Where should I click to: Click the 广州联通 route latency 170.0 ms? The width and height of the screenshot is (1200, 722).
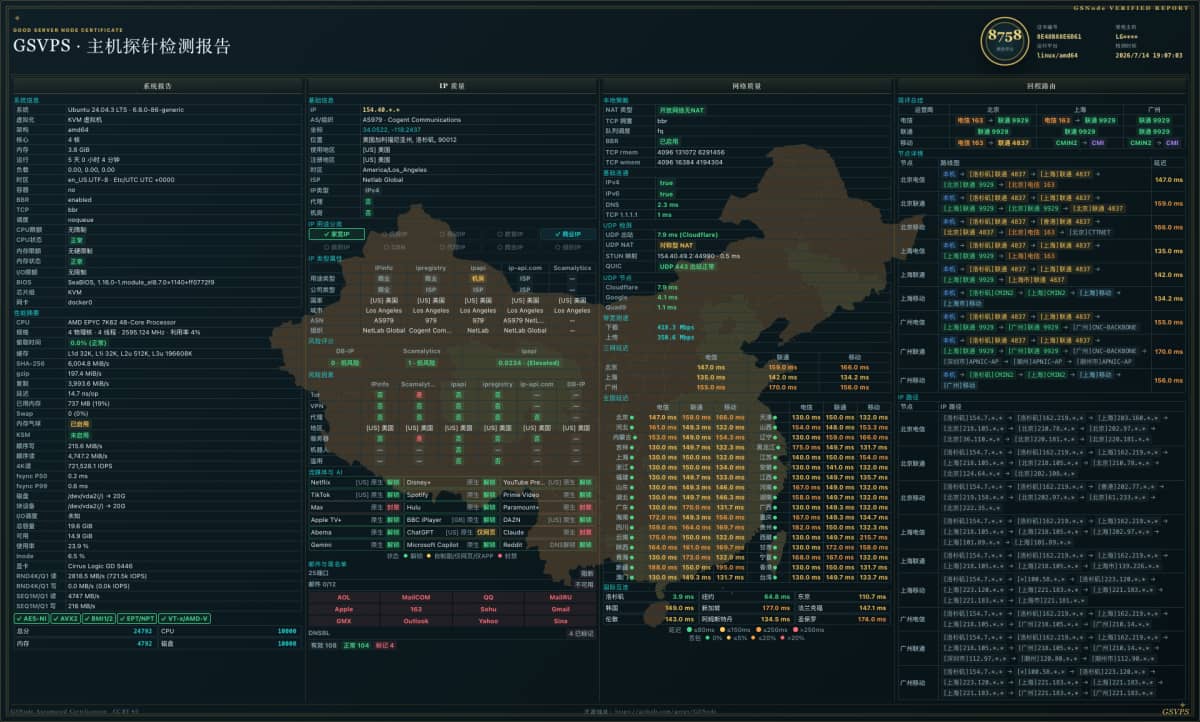coord(1168,352)
